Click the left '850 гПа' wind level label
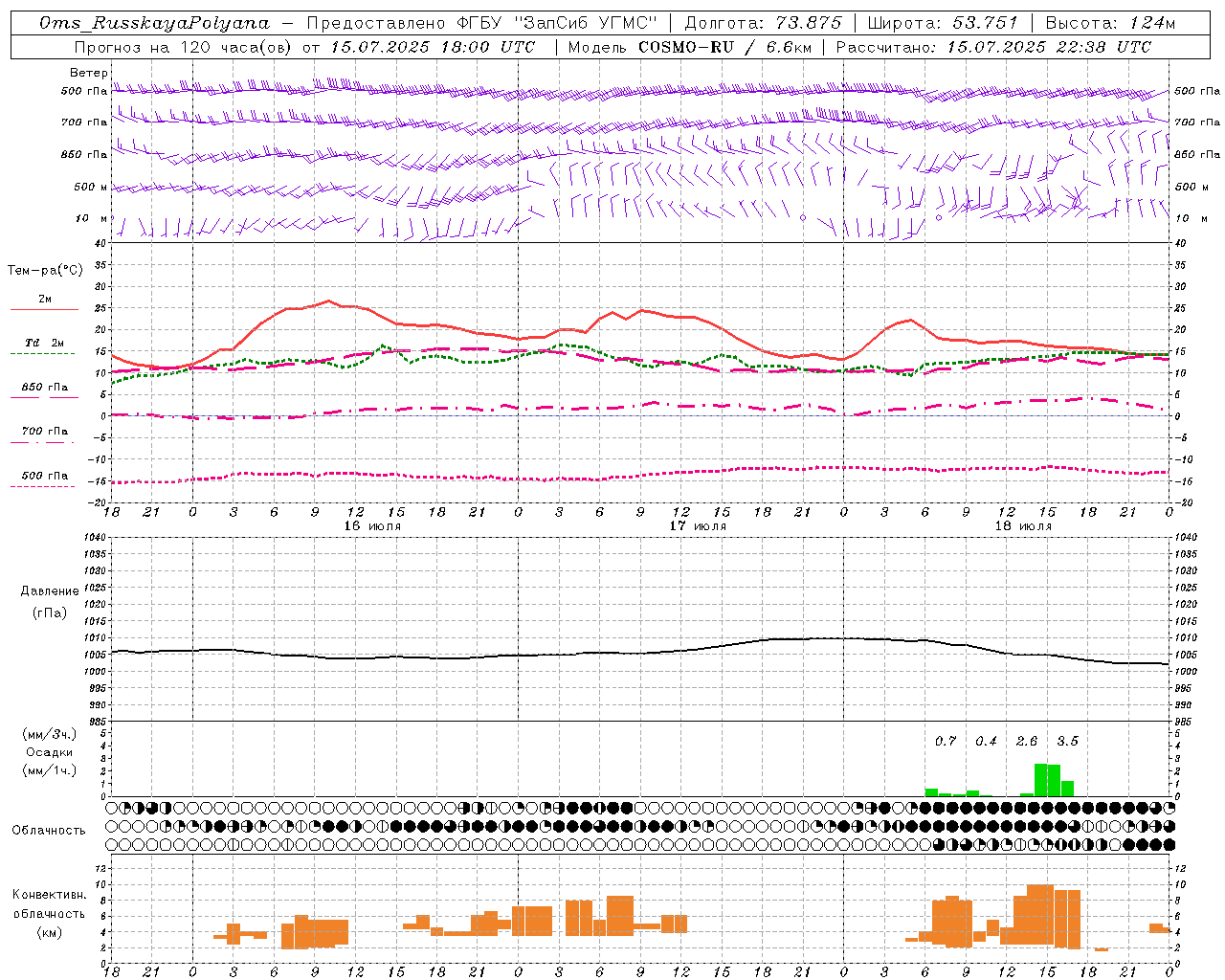The image size is (1225, 980). (x=84, y=154)
